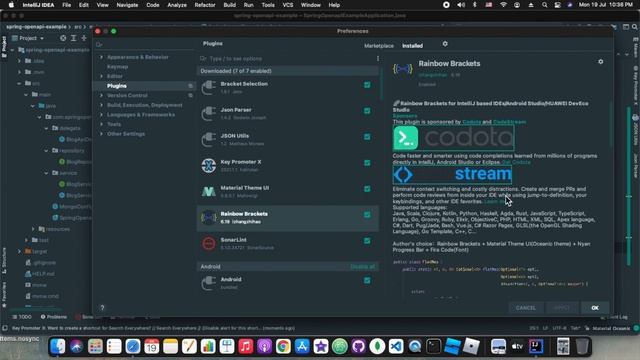
Task: Click the Problems tool window button
Action: pyautogui.click(x=54, y=317)
